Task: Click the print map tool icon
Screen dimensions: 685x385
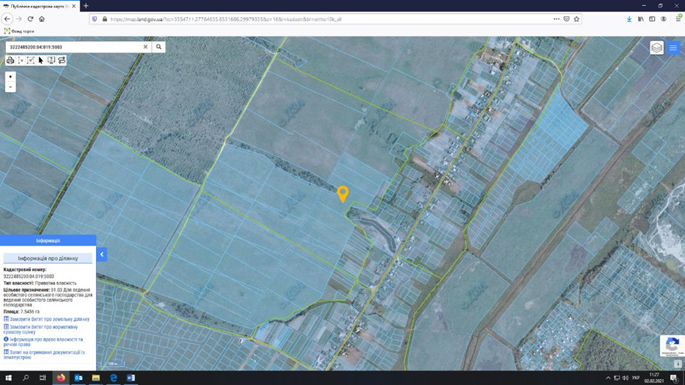Action: pos(10,60)
